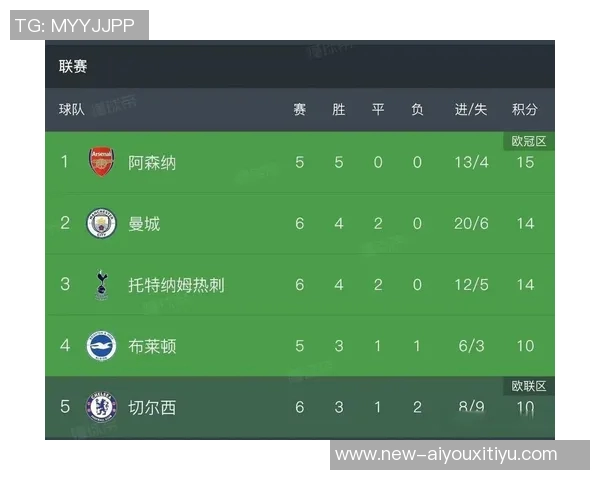Open team name 阿森纳
This screenshot has height=480, width=600.
[x=152, y=162]
